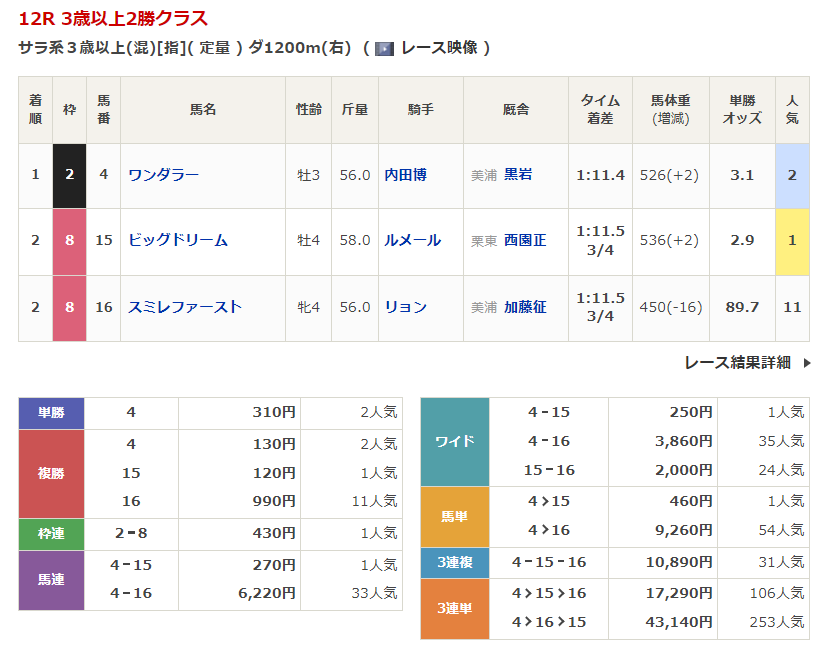Open jockey 内田博 profile
827x650 pixels.
pyautogui.click(x=405, y=175)
